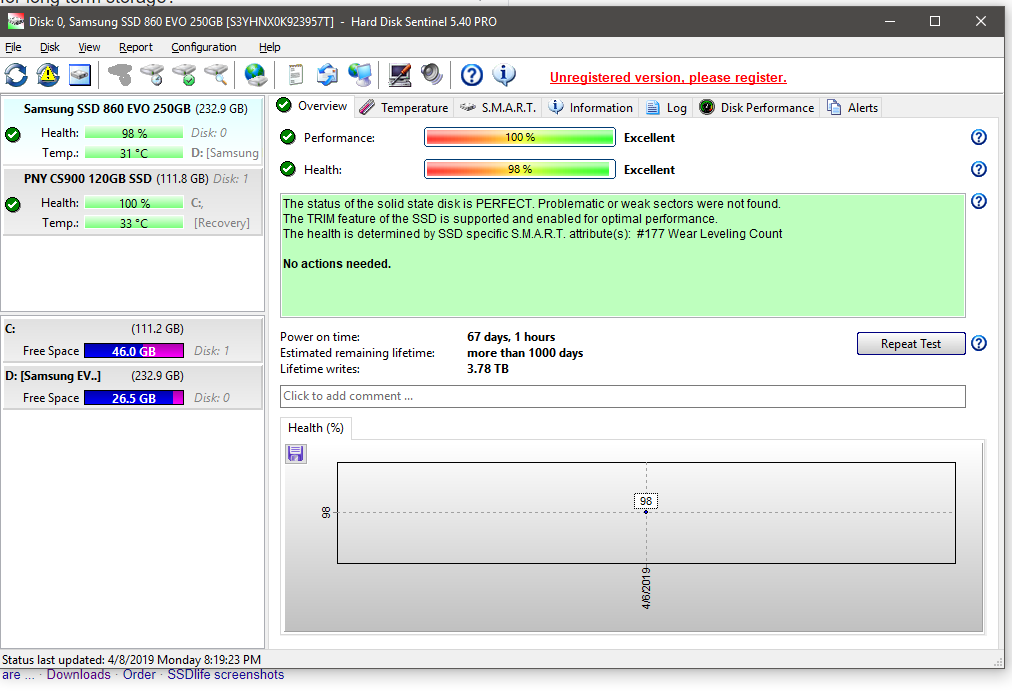
Task: Click the Power on time 67 days value
Action: click(x=511, y=337)
